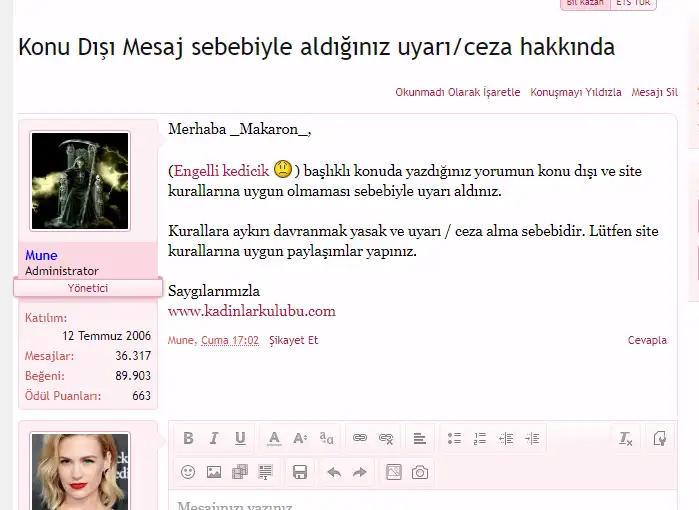This screenshot has height=510, width=699.
Task: Open the smilies picker
Action: (x=187, y=472)
